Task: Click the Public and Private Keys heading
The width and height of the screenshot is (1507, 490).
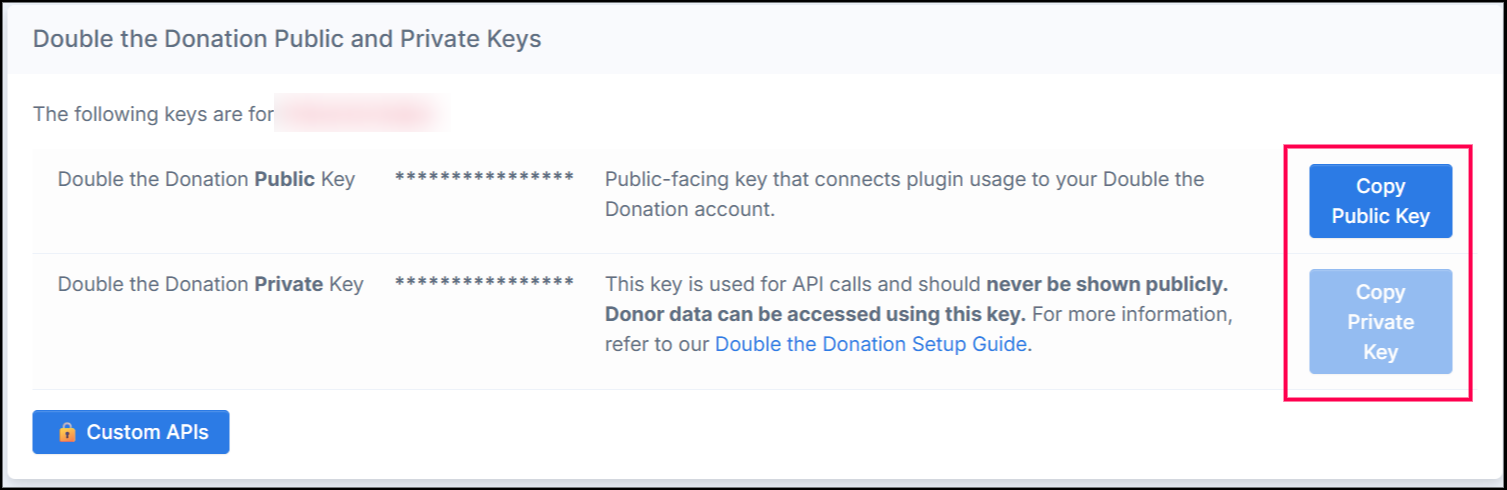Action: pos(287,39)
